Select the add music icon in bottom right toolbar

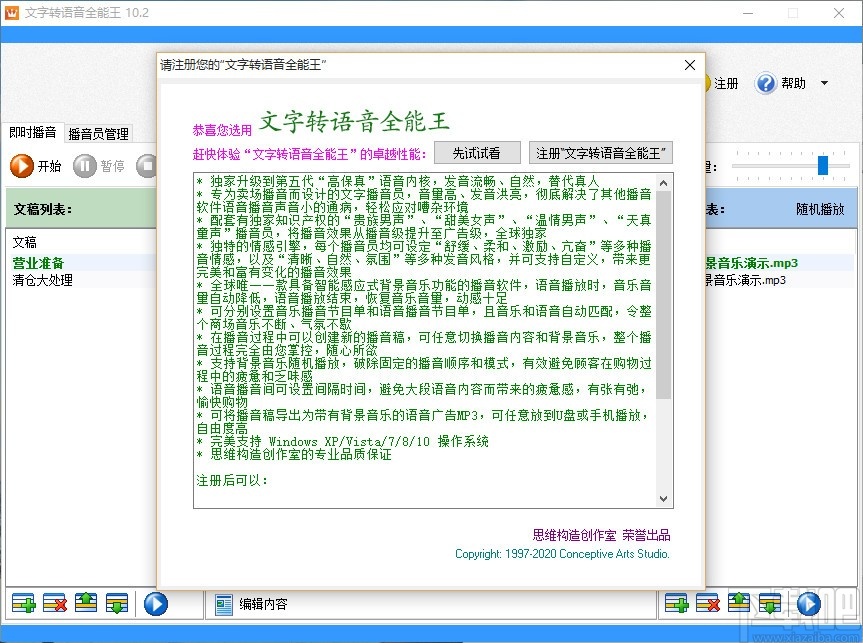click(x=675, y=602)
